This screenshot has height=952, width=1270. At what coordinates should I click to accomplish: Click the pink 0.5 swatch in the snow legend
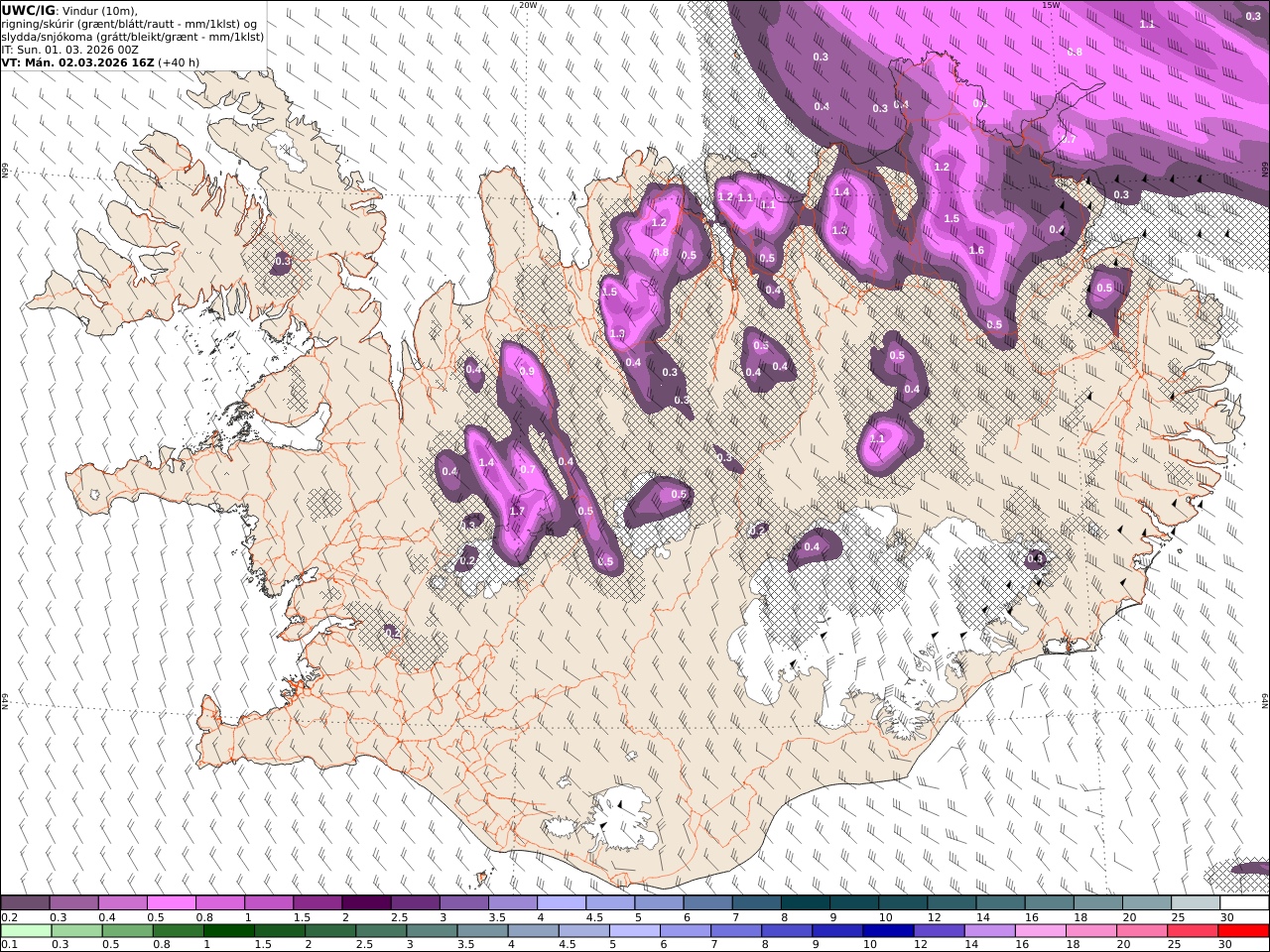pos(171,902)
